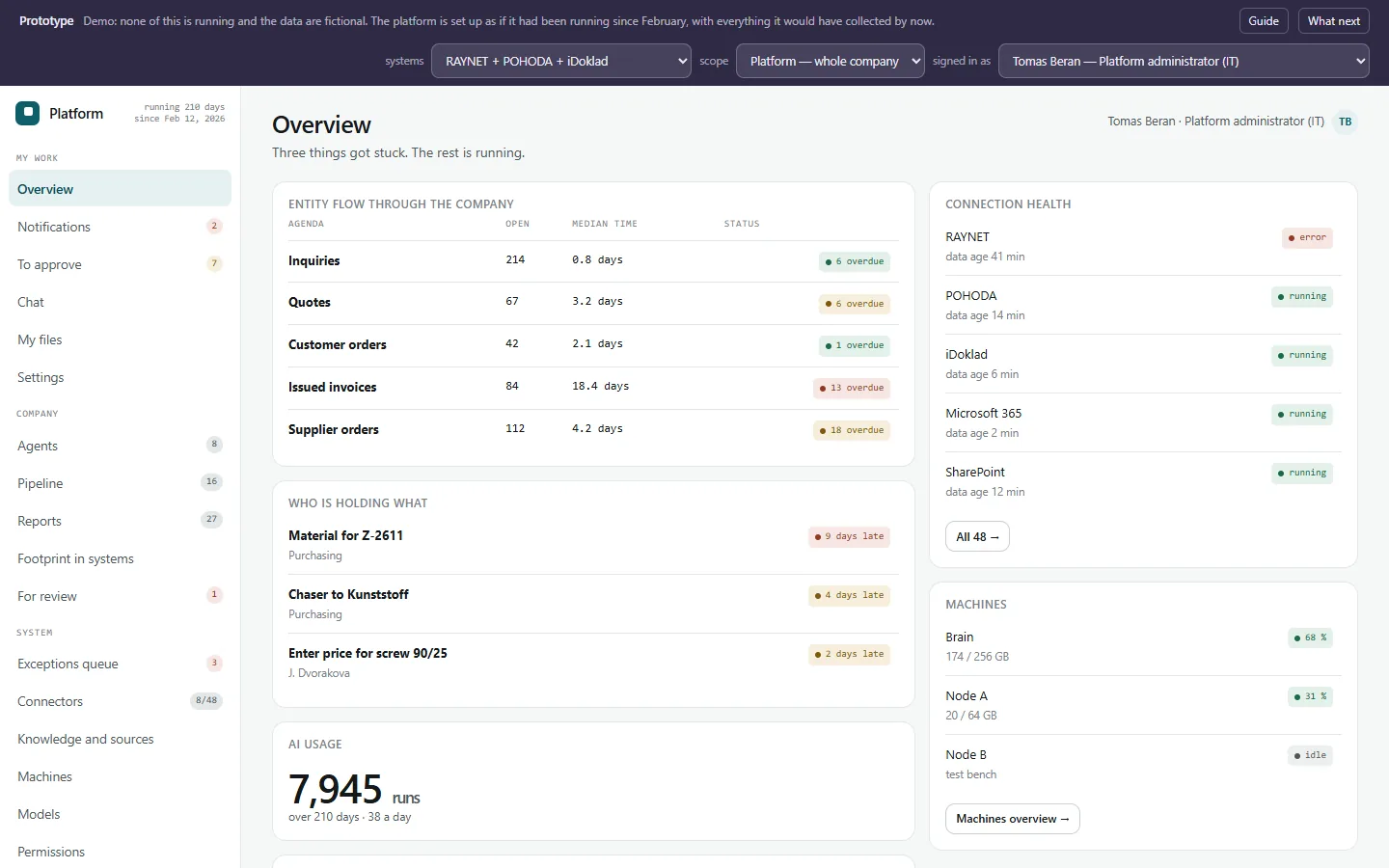This screenshot has height=868, width=1389.
Task: Click the Chaser to Kunststoff item
Action: 593,604
